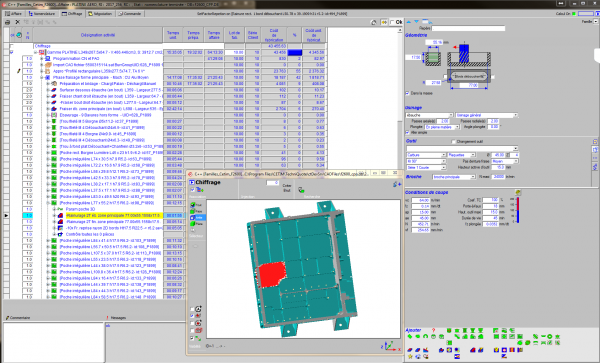
Task: Click the icon of Fraiser div. zone principale
Action: pos(54,109)
